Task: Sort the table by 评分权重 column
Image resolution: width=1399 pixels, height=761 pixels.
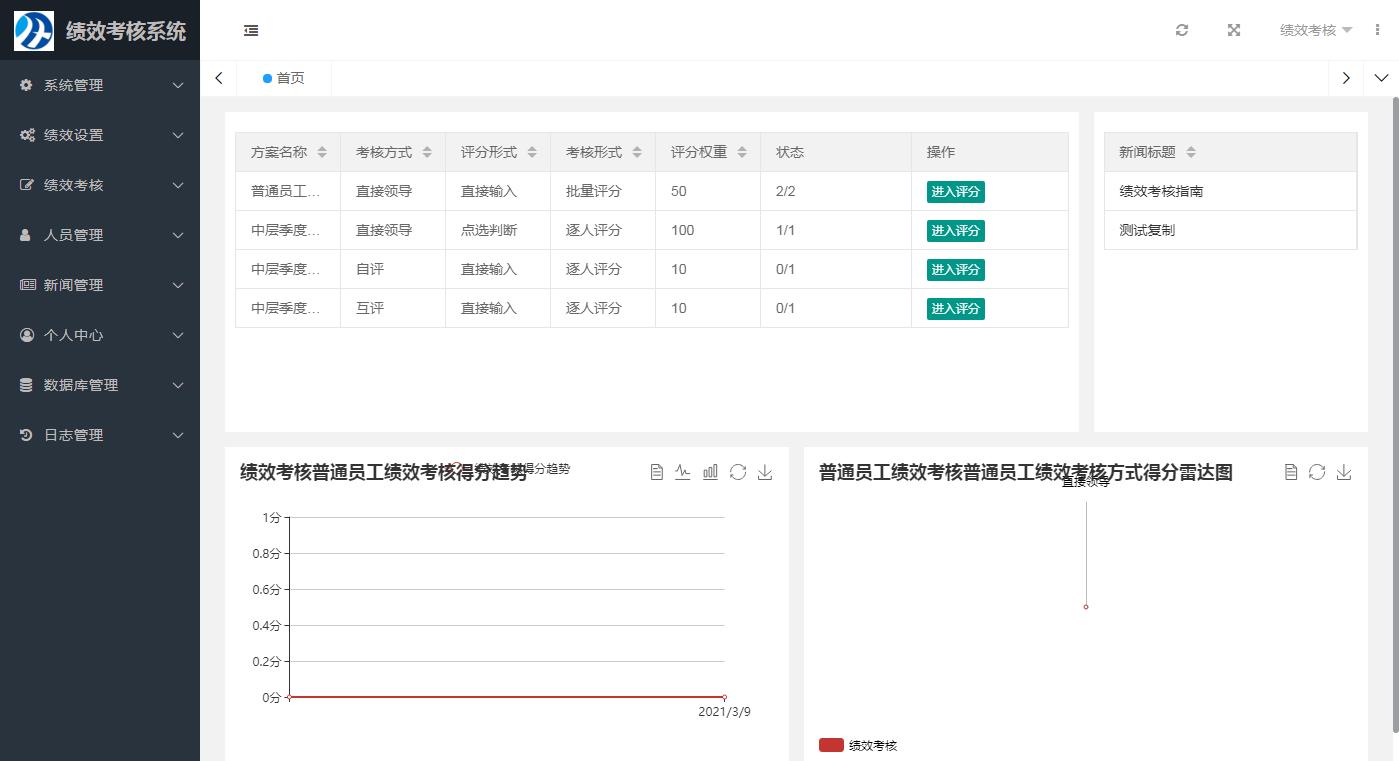Action: 742,152
